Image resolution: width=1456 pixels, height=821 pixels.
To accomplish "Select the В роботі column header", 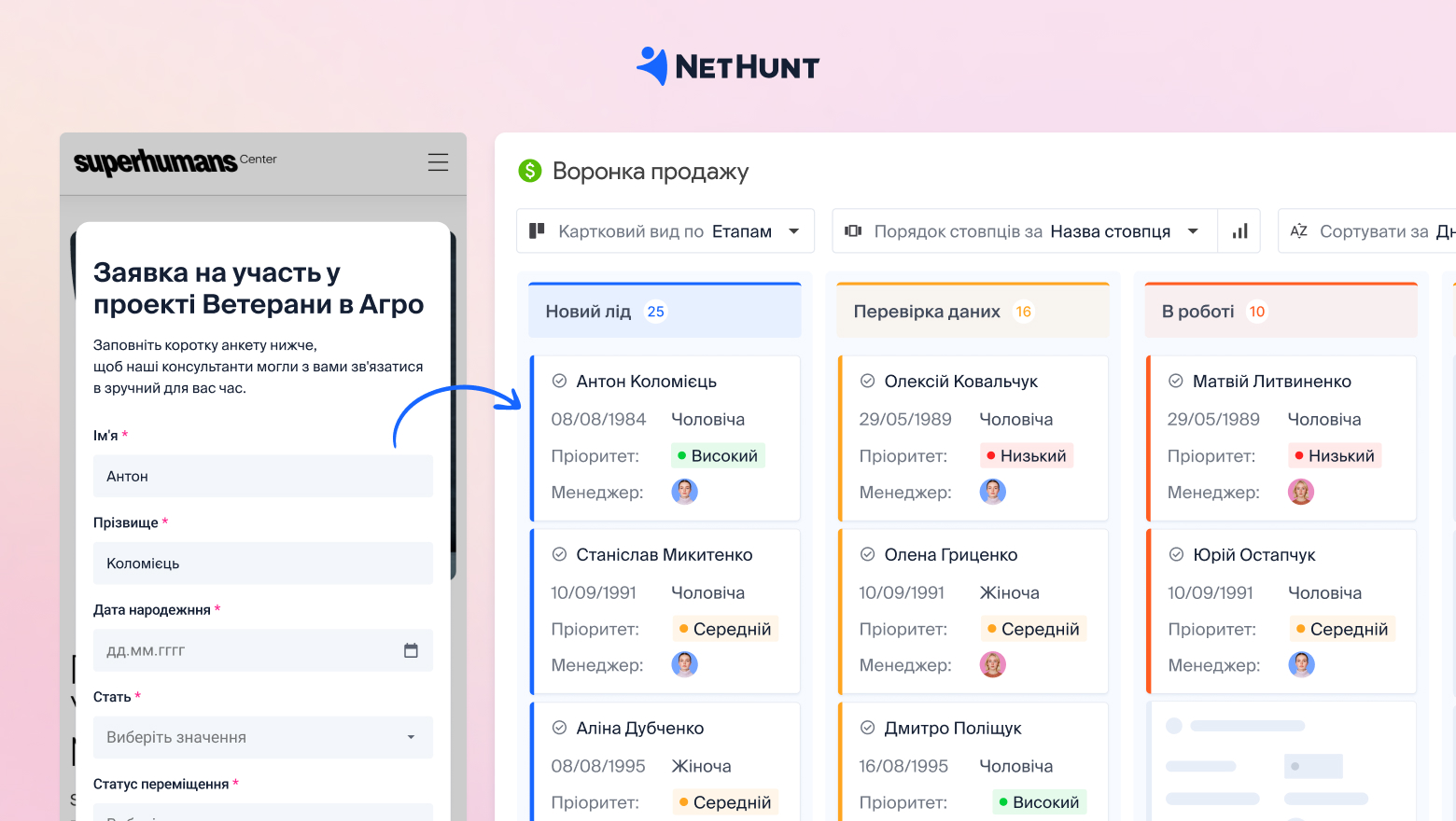I will point(1281,311).
